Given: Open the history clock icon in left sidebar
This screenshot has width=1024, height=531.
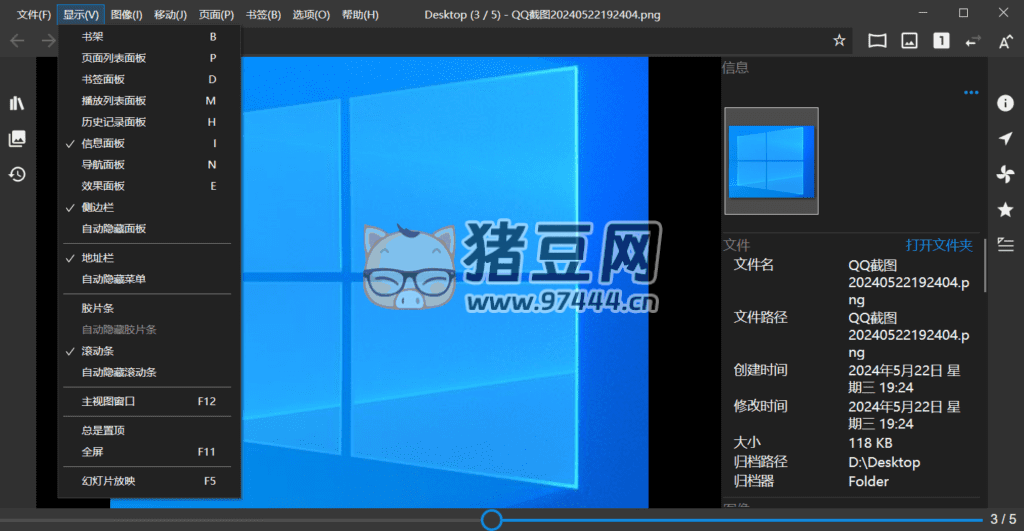Looking at the screenshot, I should point(17,174).
